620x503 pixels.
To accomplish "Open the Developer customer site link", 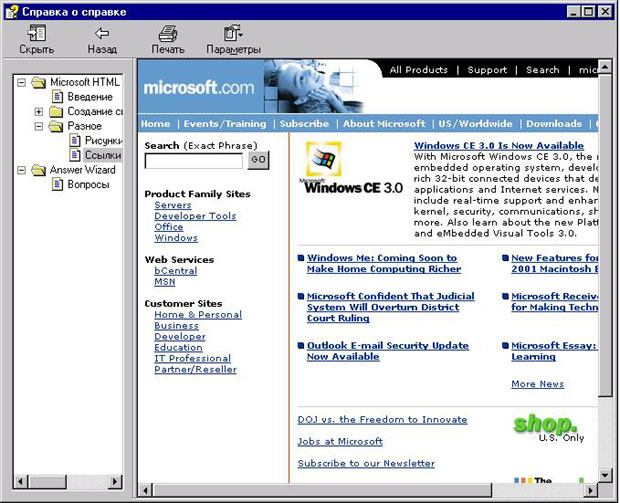I will pyautogui.click(x=180, y=337).
